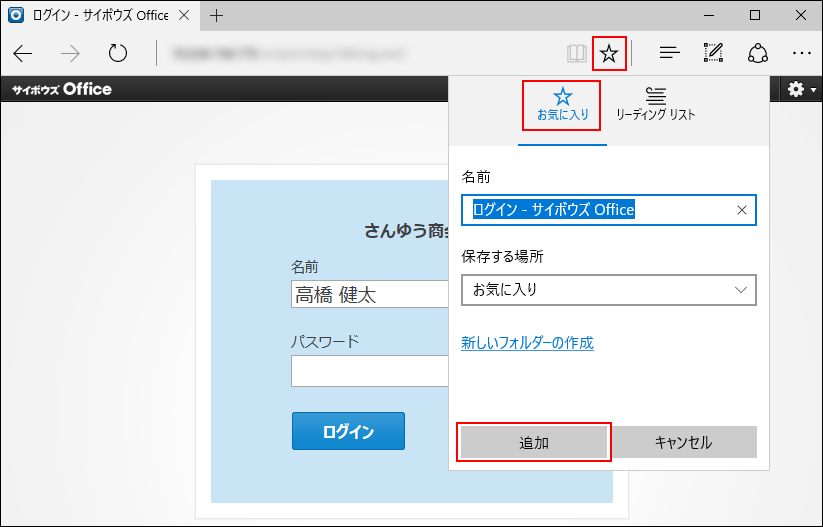Click the share icon in toolbar
This screenshot has height=527, width=823.
point(758,53)
